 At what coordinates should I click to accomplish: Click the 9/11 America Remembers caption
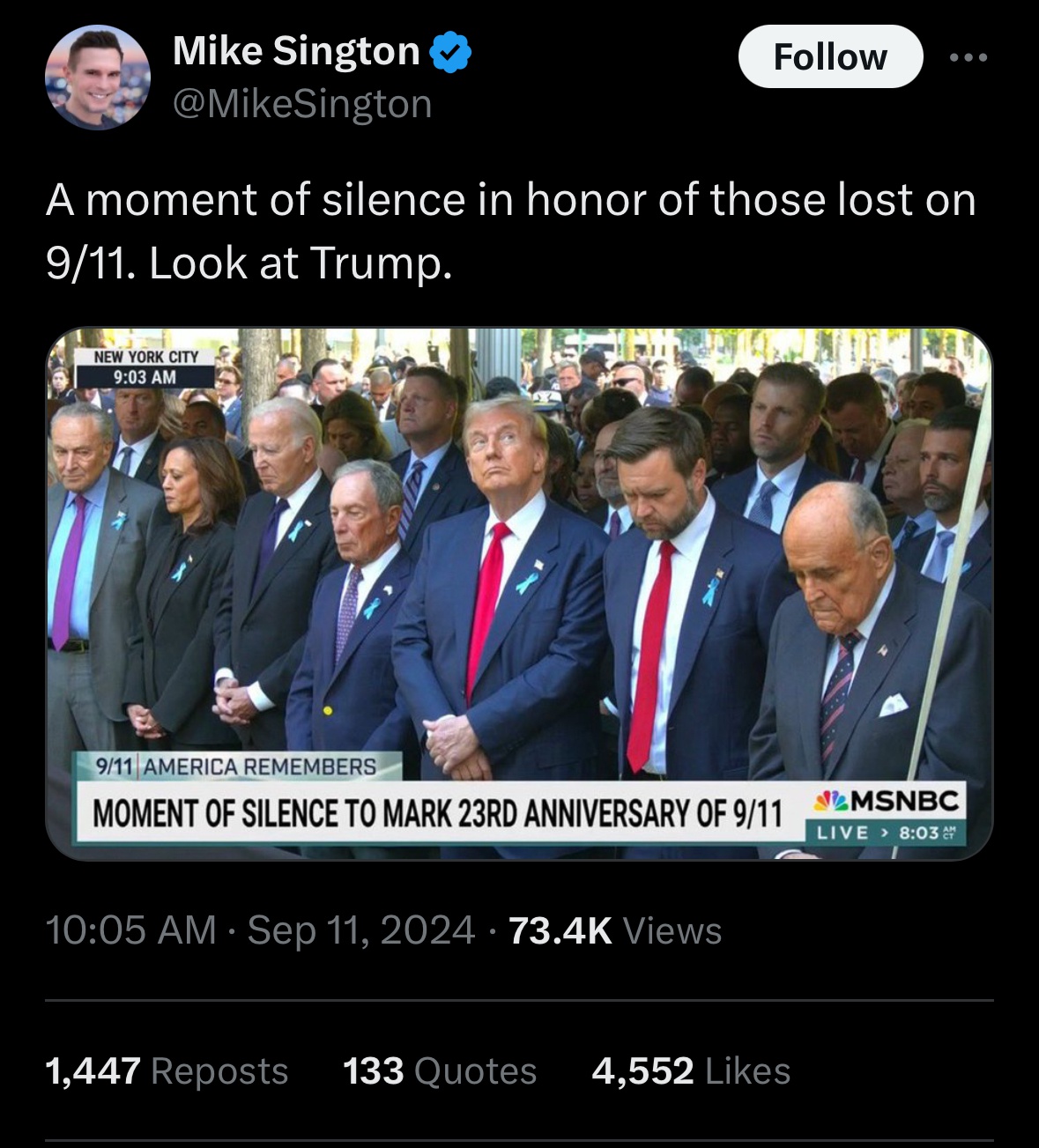pos(237,767)
